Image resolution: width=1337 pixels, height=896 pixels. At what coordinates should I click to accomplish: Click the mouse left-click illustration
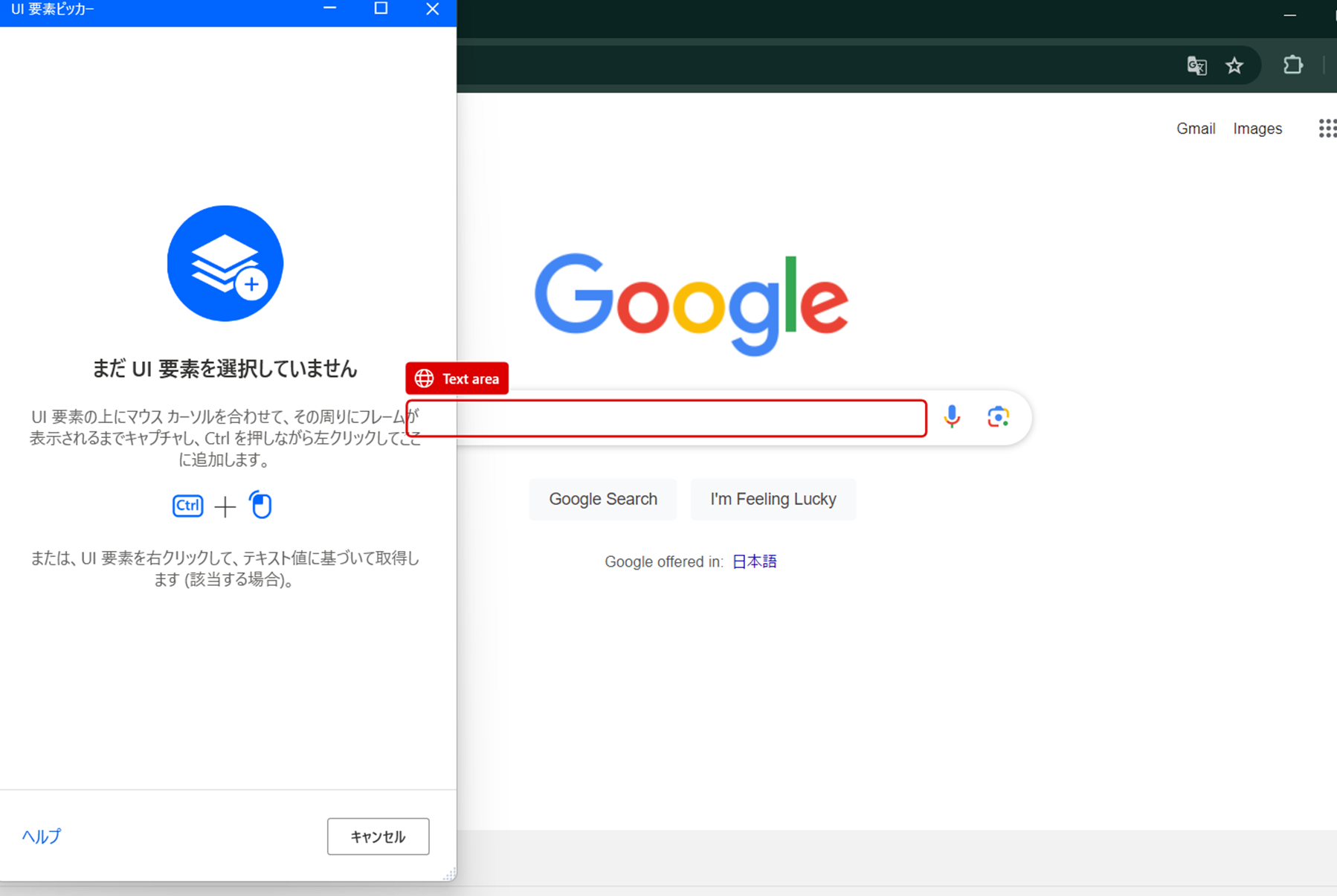[260, 505]
